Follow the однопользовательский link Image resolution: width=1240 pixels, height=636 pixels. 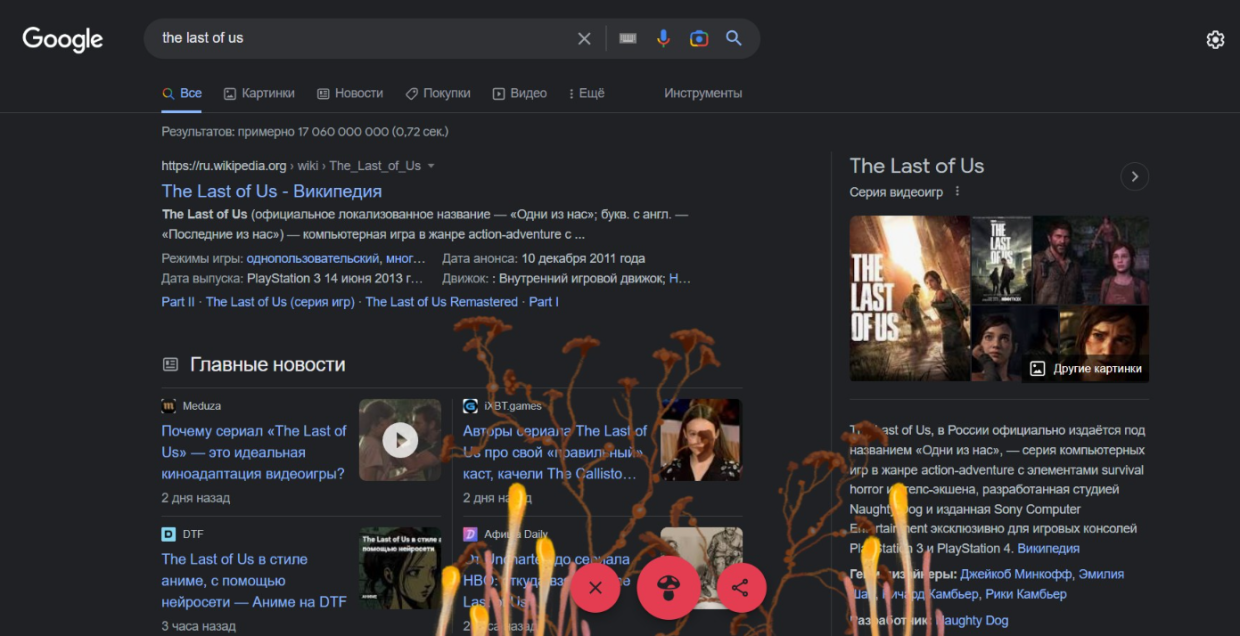pyautogui.click(x=315, y=258)
